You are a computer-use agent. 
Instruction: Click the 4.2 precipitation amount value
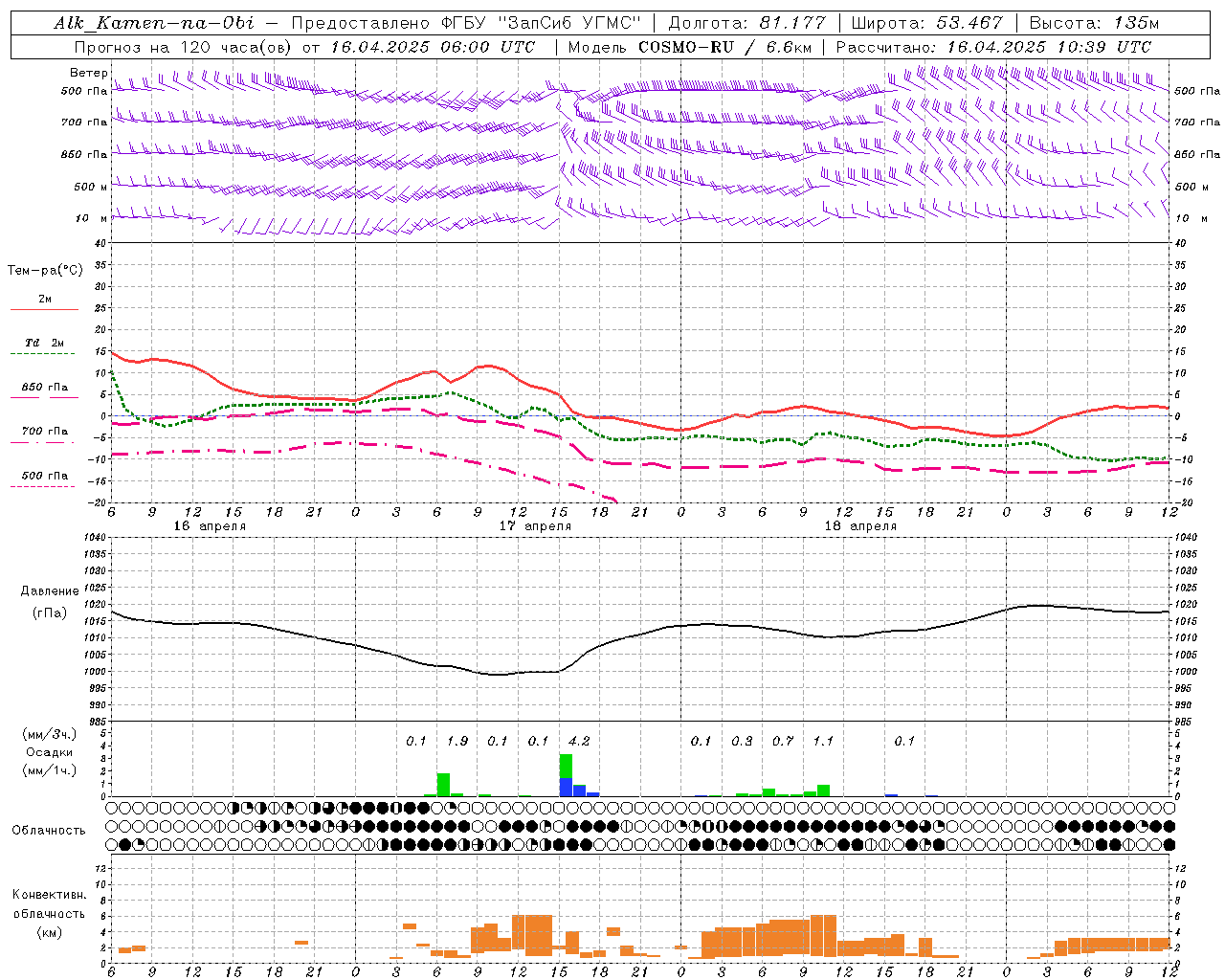pos(579,741)
